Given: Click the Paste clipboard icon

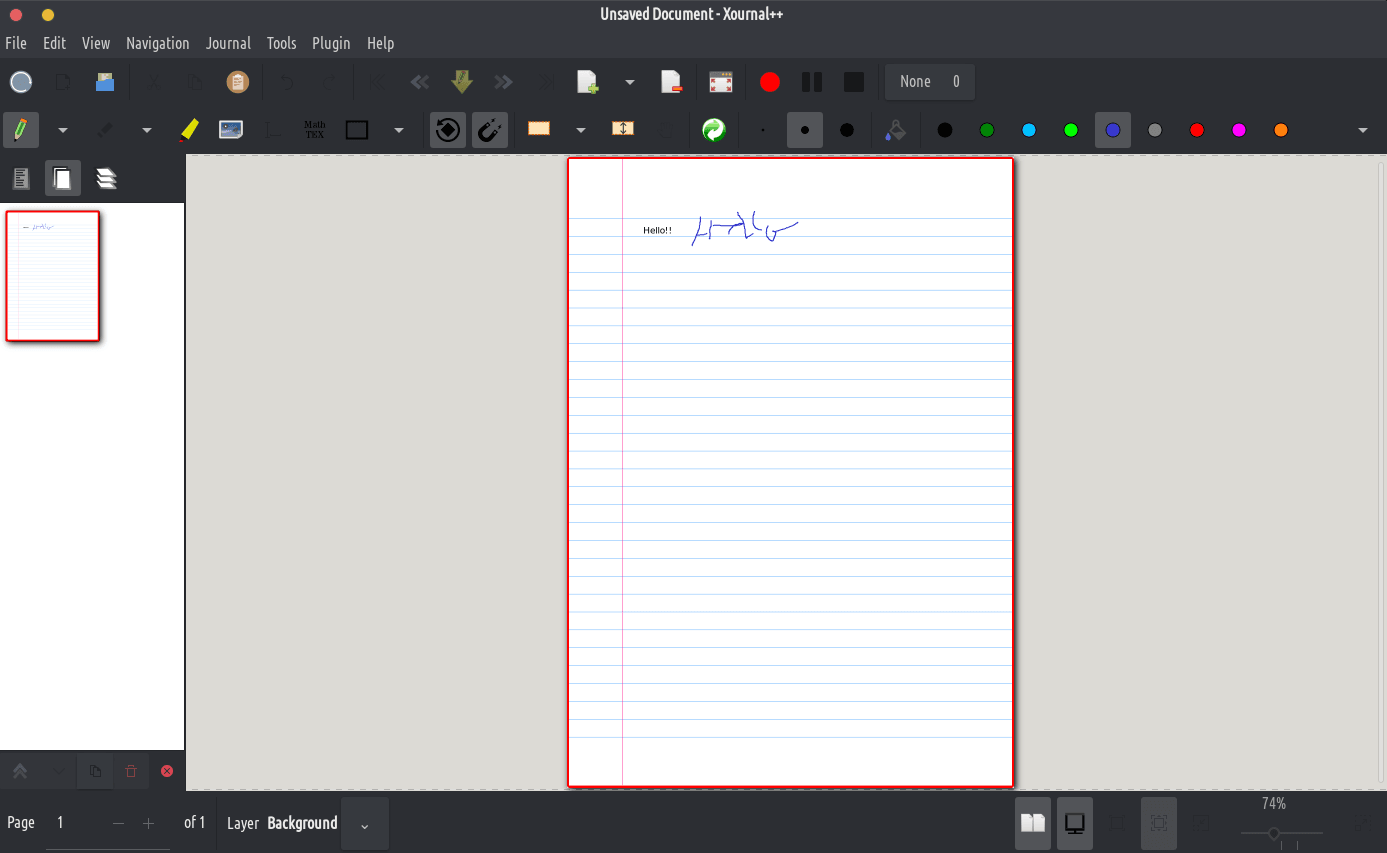Looking at the screenshot, I should click(237, 82).
